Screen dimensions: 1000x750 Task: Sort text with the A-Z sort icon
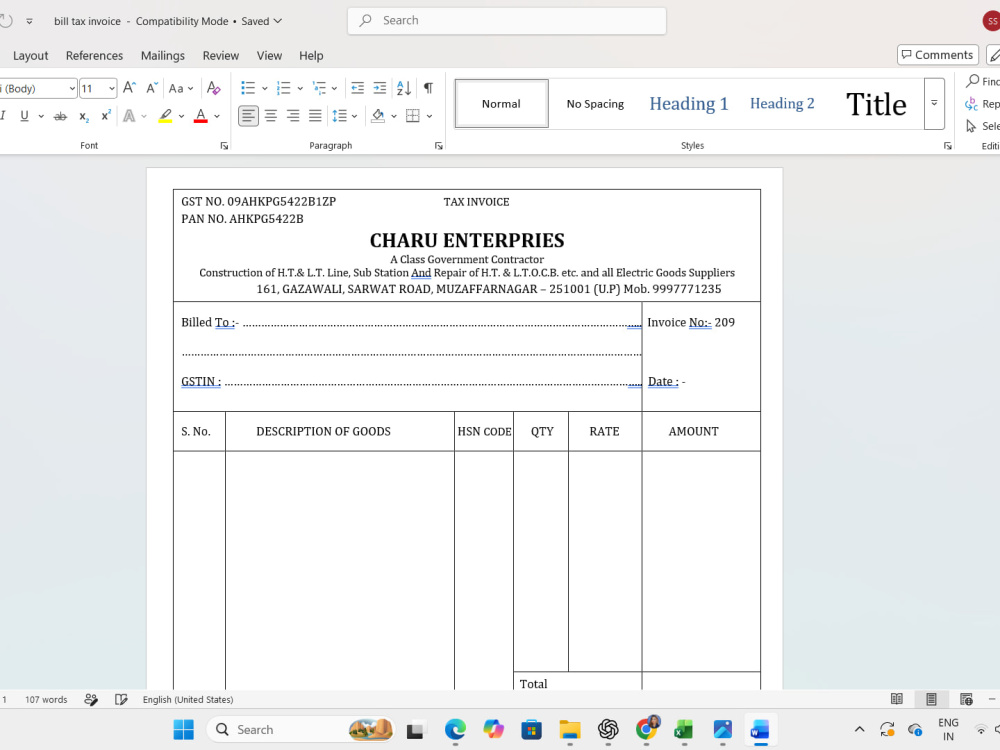(404, 88)
